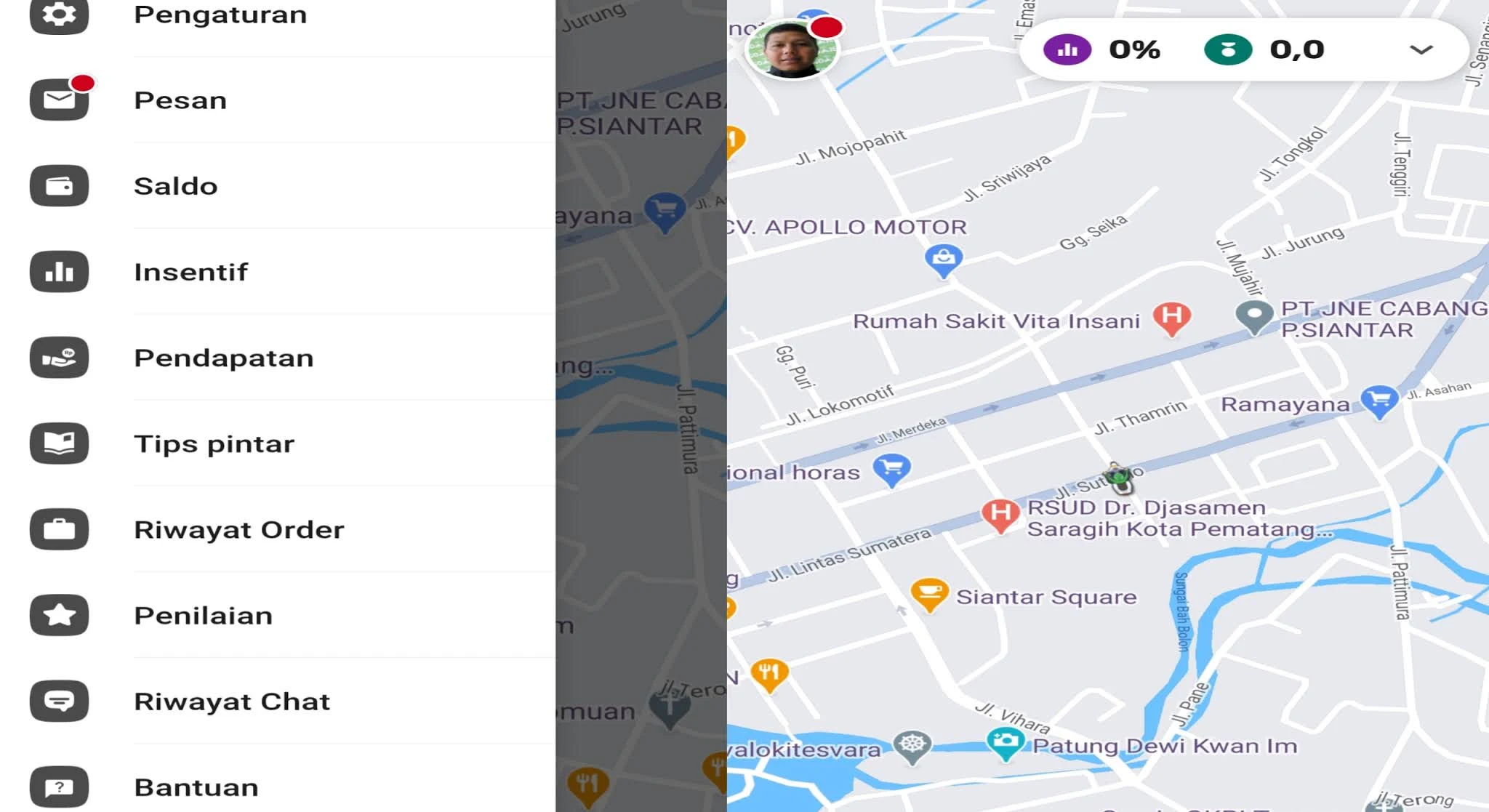Viewport: 1489px width, 812px height.
Task: Tap the Pendapatan hand-with-coin icon
Action: tap(59, 358)
